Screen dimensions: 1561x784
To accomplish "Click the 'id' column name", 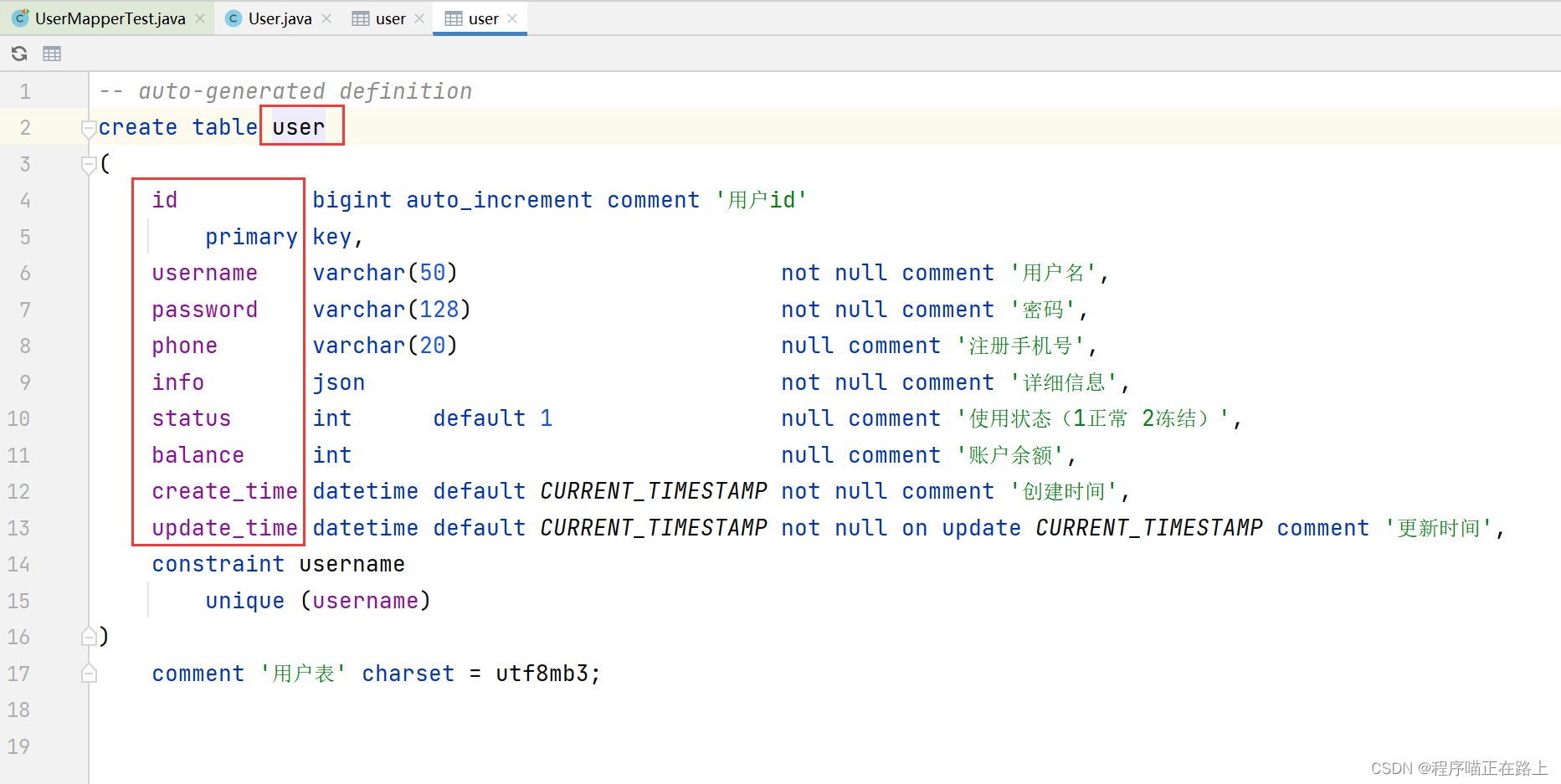I will tap(165, 200).
